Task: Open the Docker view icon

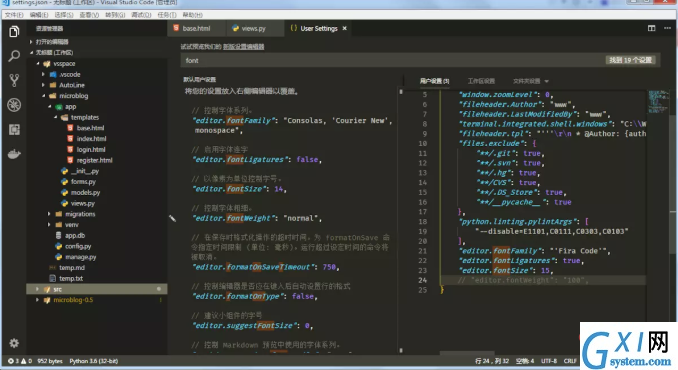Action: [14, 154]
